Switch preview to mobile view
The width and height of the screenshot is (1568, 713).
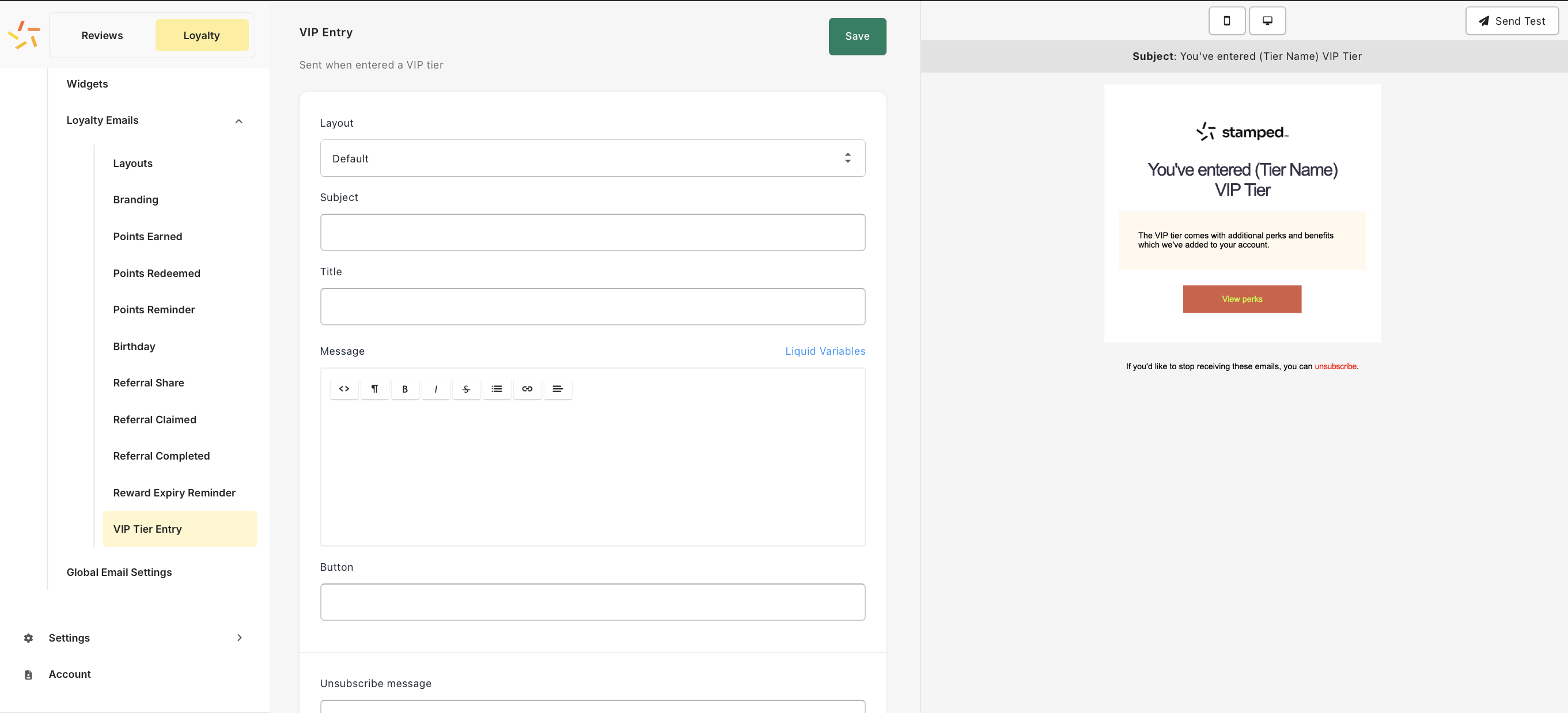[1226, 21]
